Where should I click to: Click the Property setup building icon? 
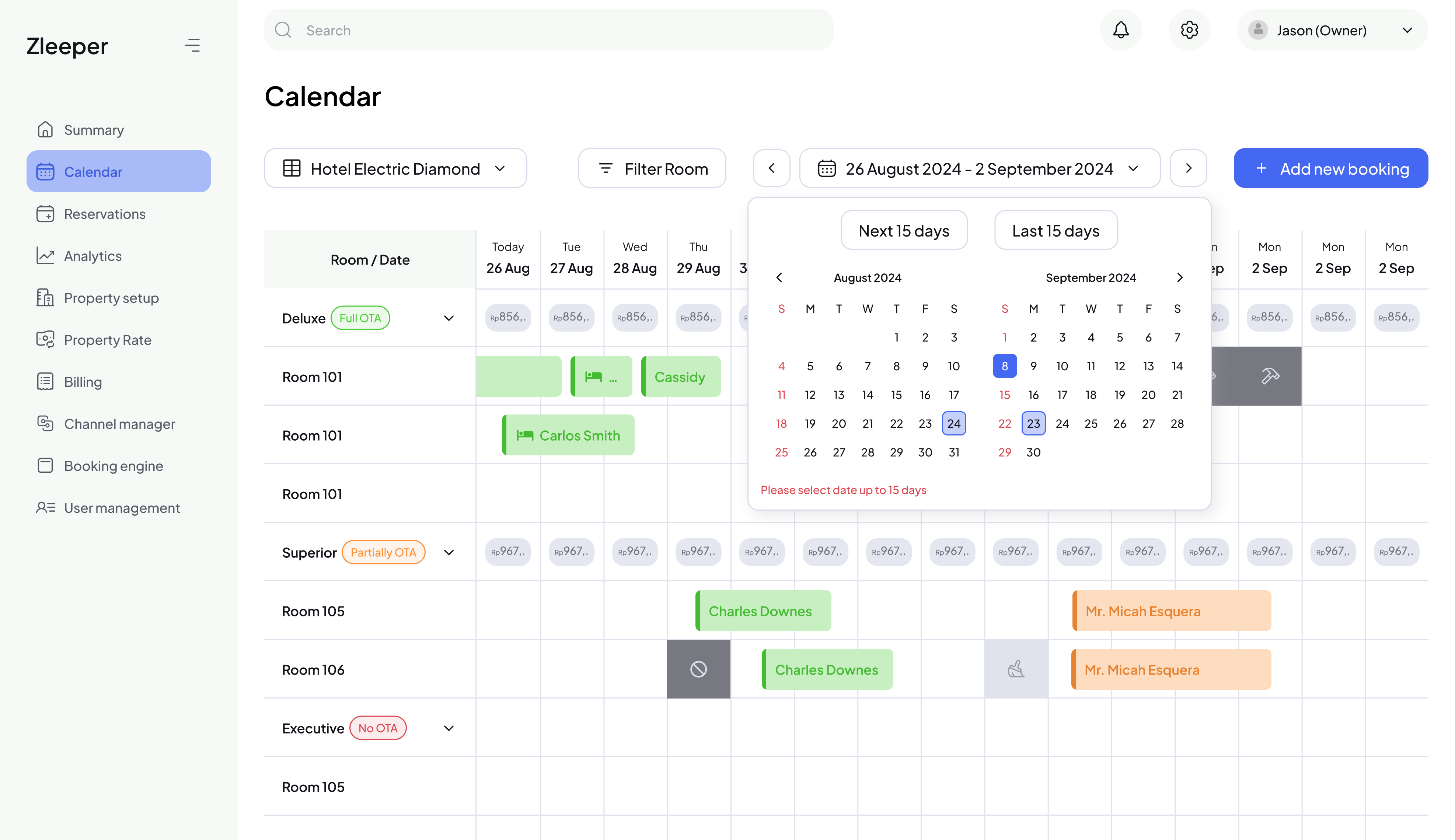[45, 298]
